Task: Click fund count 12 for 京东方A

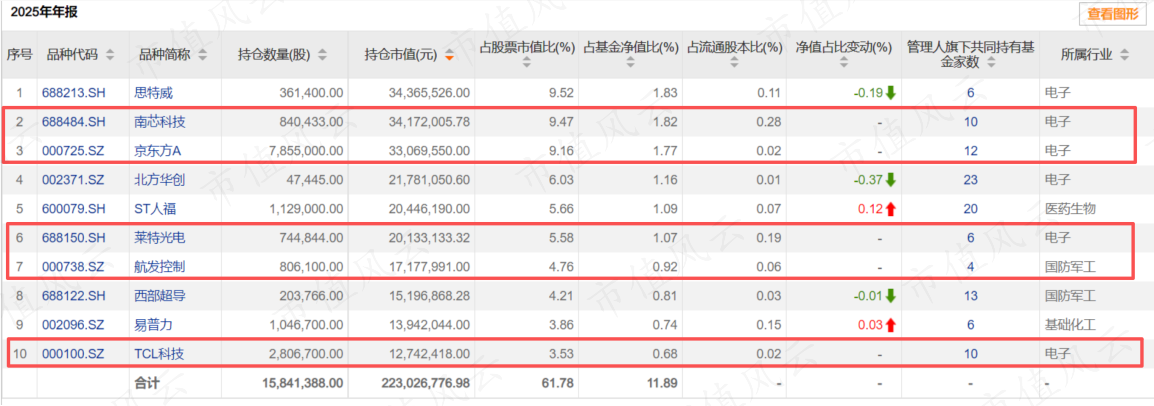Action: [x=971, y=150]
